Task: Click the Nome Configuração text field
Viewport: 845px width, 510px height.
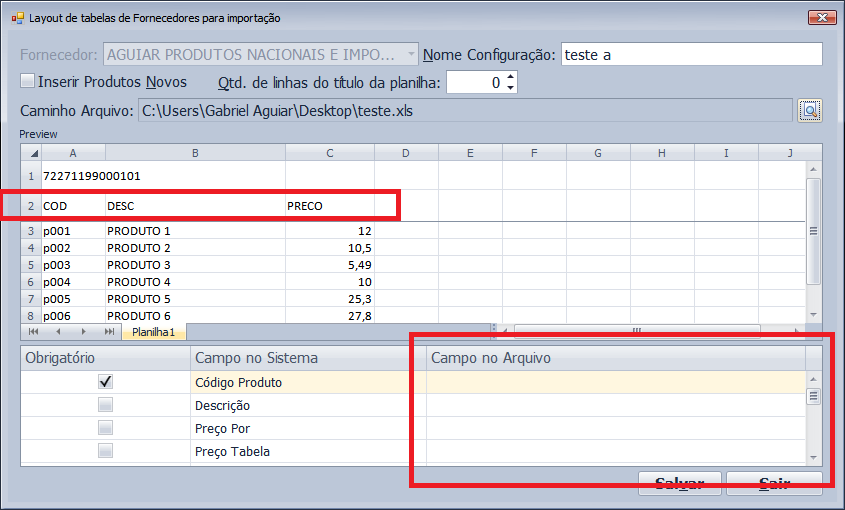Action: 690,55
